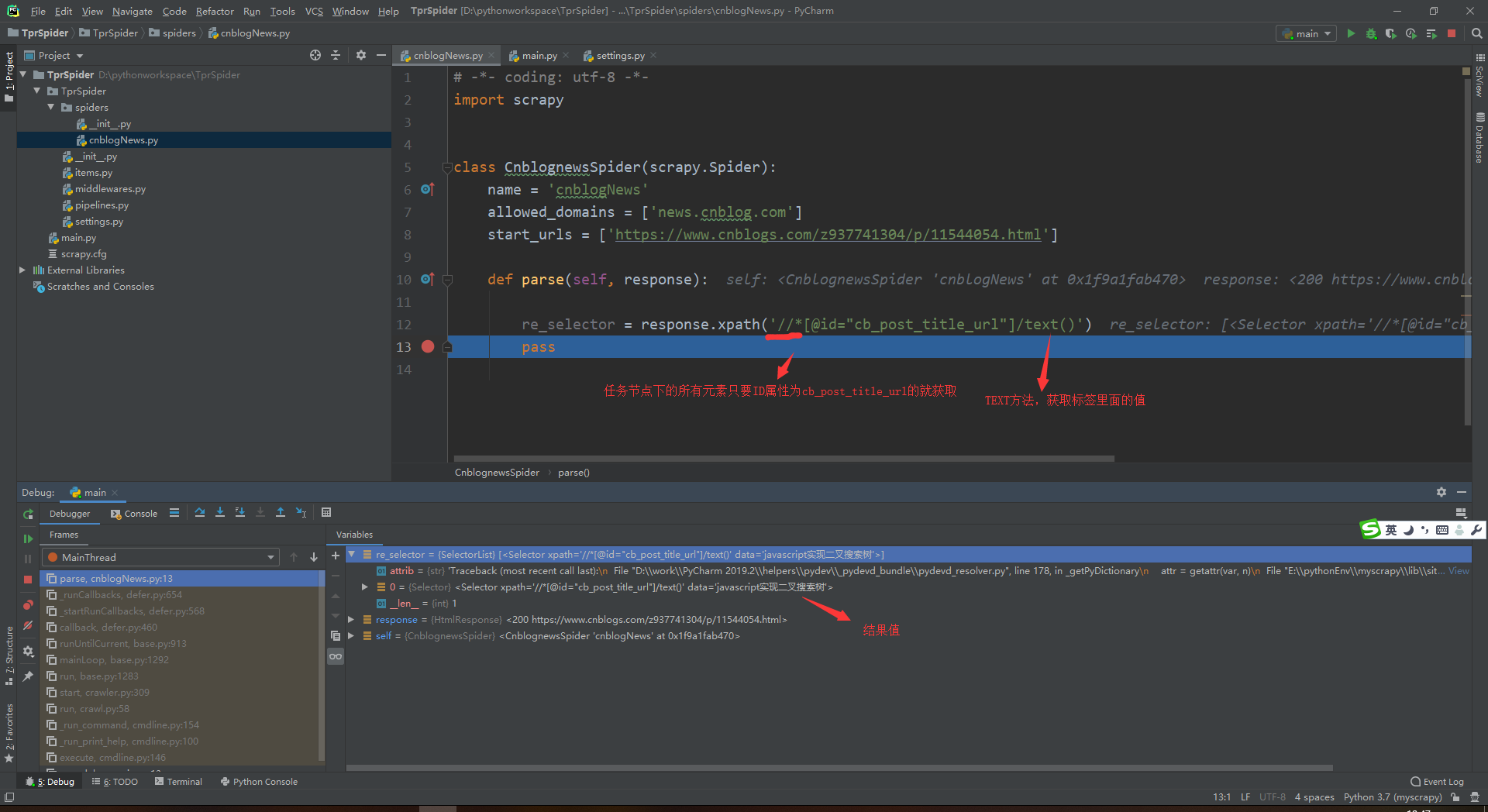
Task: Click Step Into in debugger toolbar
Action: (x=220, y=513)
